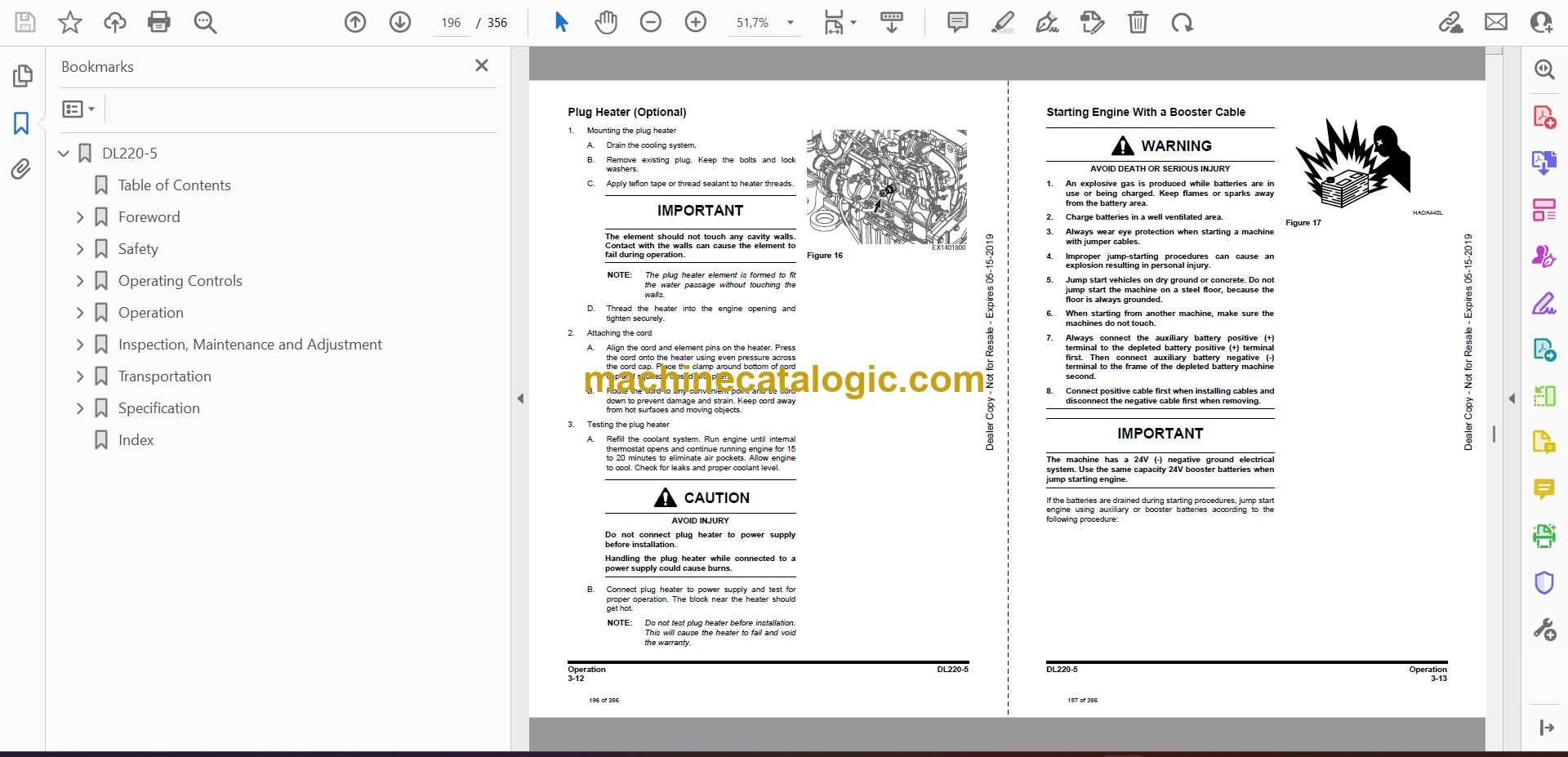Collapse the right pane with bottom arrow
This screenshot has height=757, width=1568.
(1546, 728)
